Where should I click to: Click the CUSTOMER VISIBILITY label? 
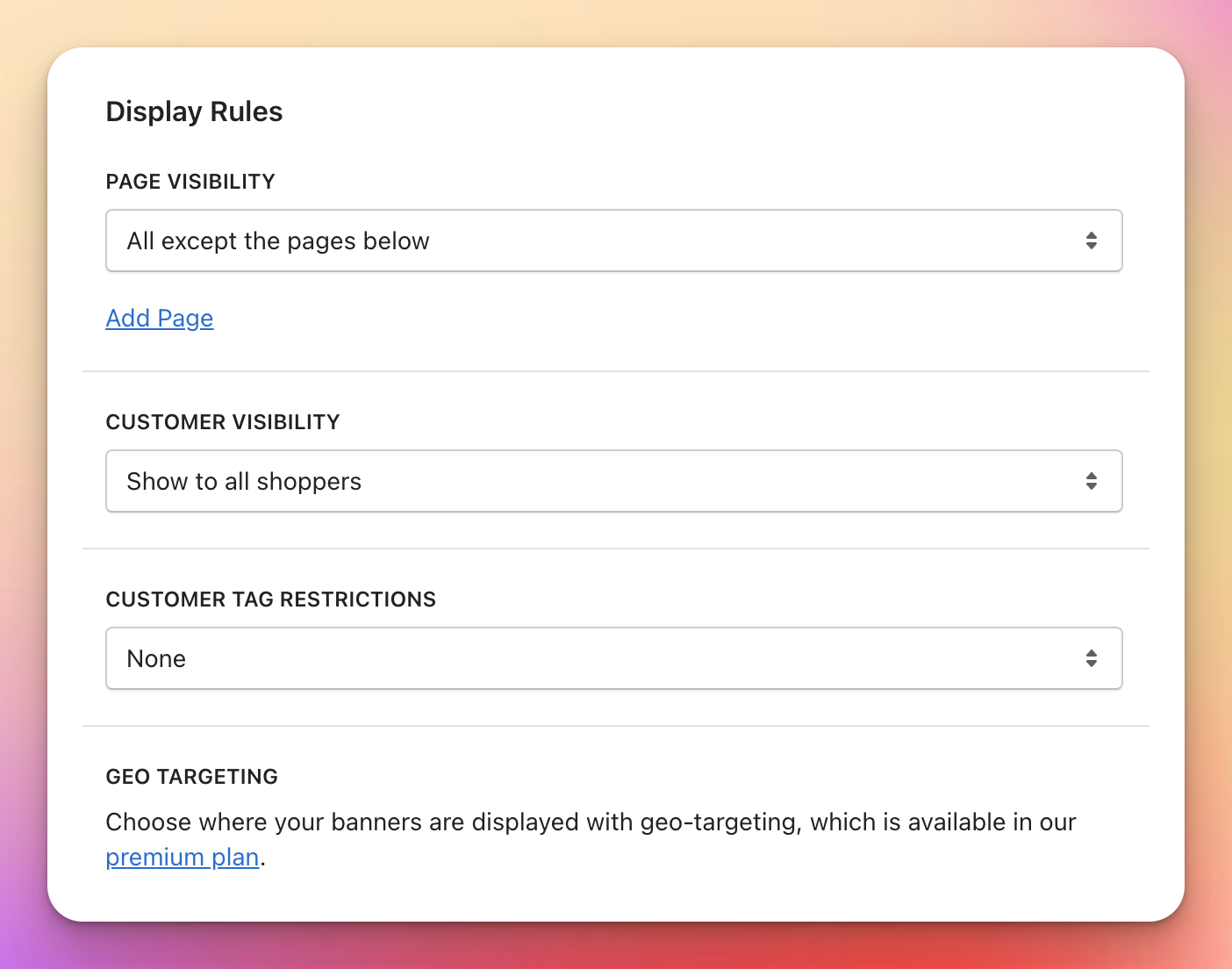click(x=223, y=422)
